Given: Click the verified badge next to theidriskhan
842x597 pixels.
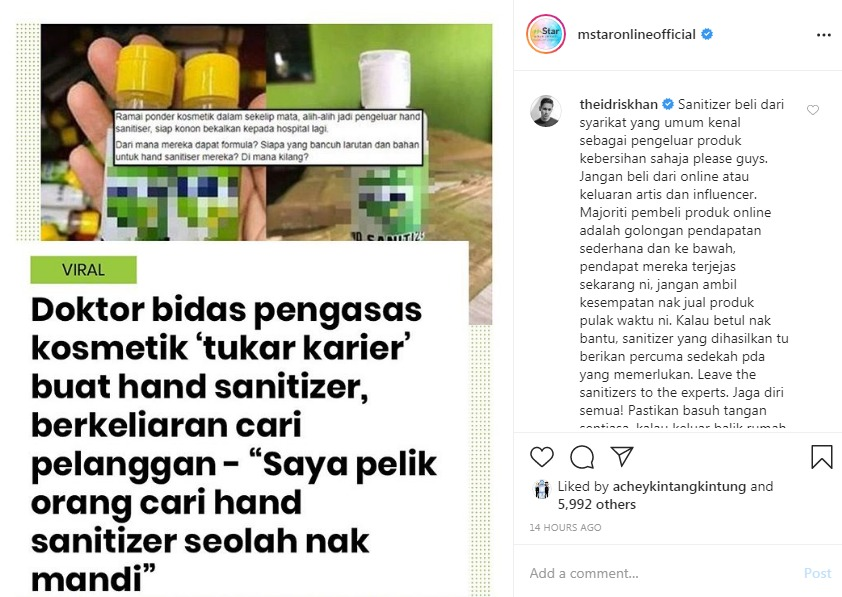Looking at the screenshot, I should (668, 104).
